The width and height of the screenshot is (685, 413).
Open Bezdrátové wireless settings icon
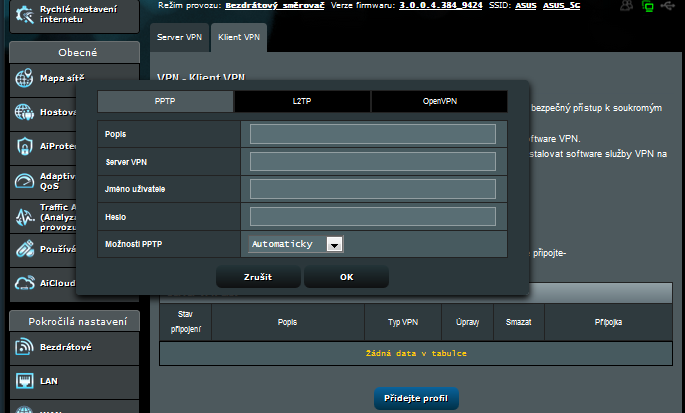(x=25, y=346)
